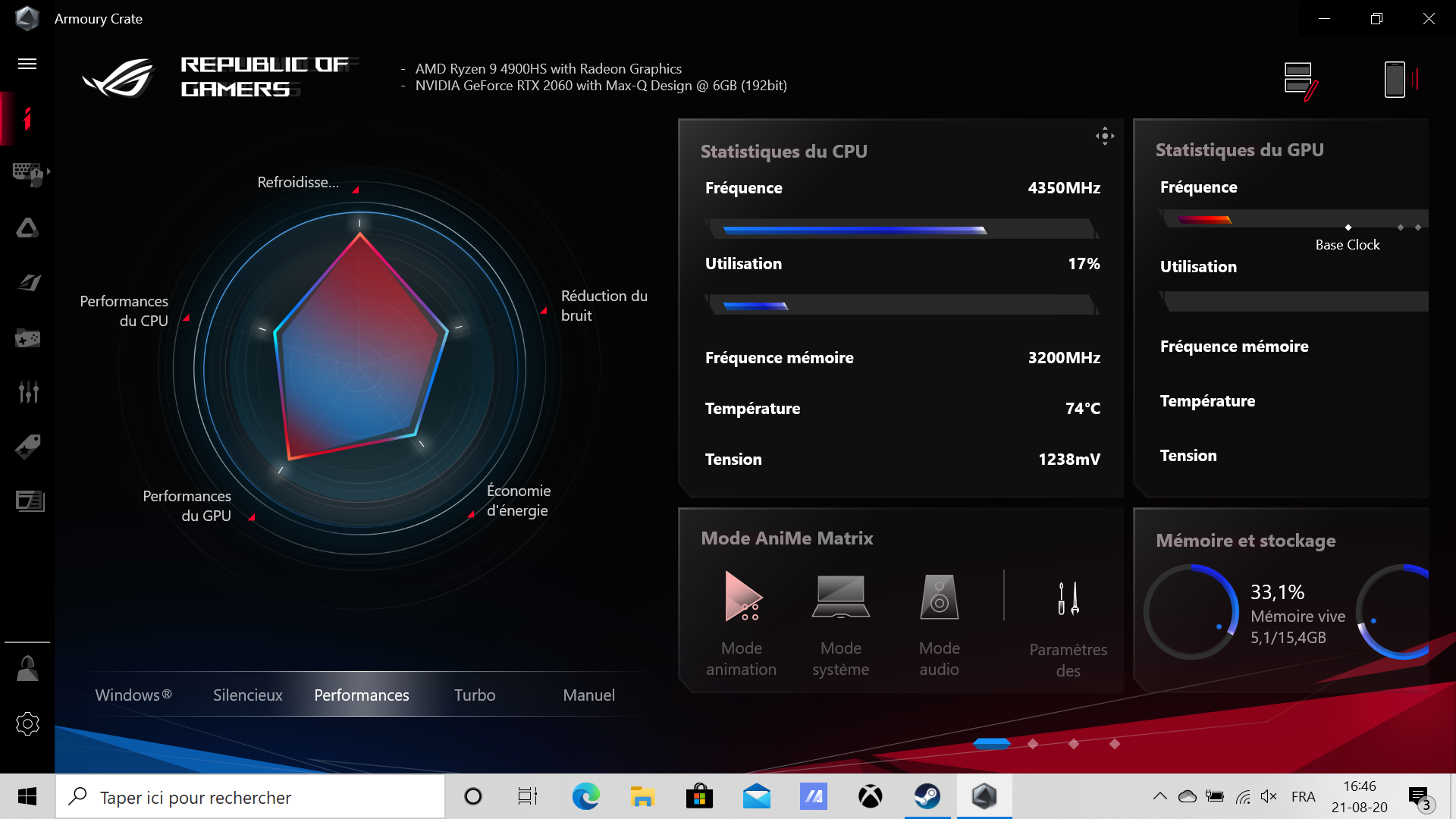Switch to the Windows® operating mode
This screenshot has height=819, width=1456.
point(133,695)
